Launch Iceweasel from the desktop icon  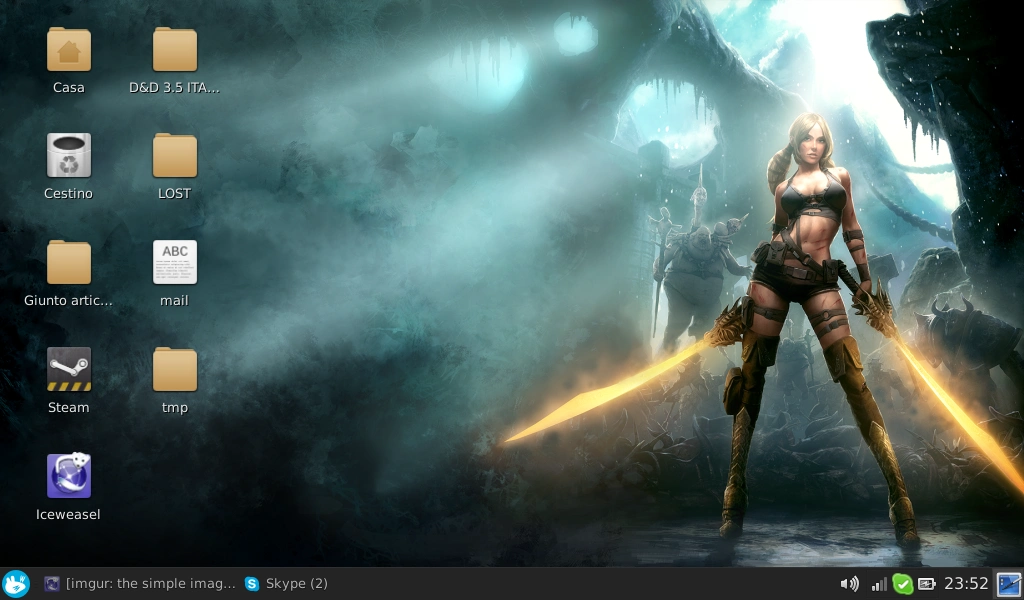click(69, 475)
